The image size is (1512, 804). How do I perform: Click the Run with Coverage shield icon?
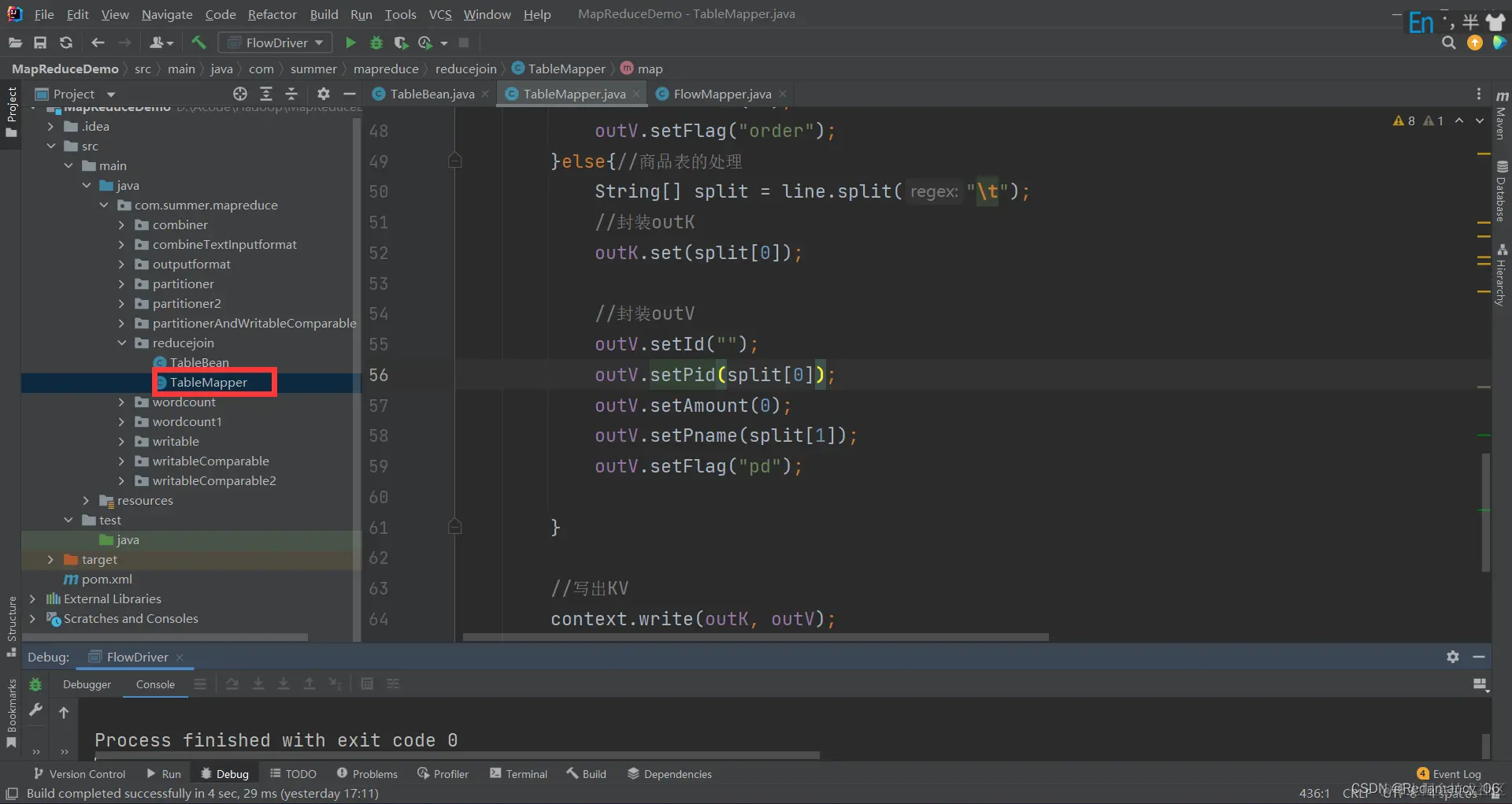pyautogui.click(x=401, y=43)
